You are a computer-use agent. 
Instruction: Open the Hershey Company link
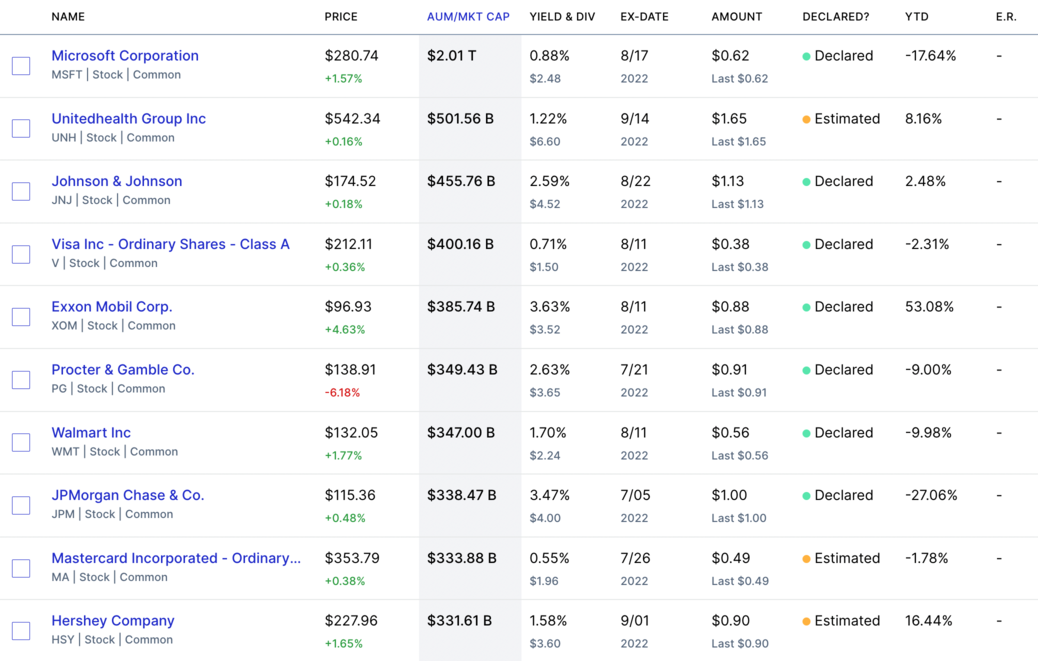click(x=113, y=621)
